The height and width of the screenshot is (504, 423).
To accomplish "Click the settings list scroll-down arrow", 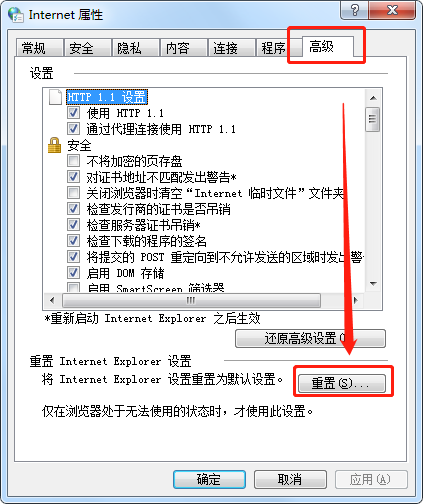I will (x=373, y=284).
